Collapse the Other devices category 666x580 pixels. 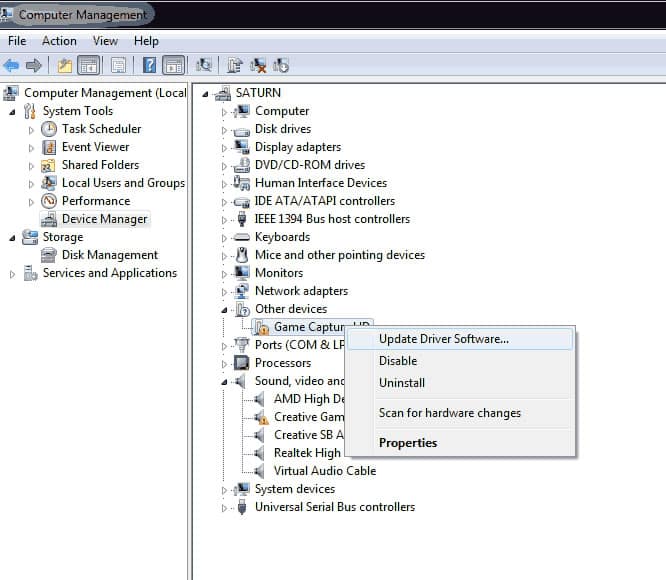tap(224, 310)
